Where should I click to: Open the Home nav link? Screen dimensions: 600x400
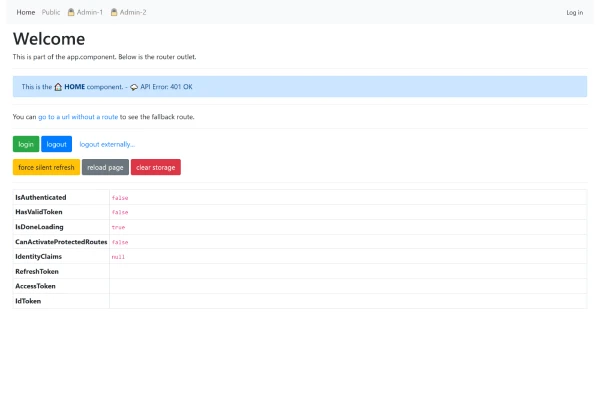click(x=26, y=12)
